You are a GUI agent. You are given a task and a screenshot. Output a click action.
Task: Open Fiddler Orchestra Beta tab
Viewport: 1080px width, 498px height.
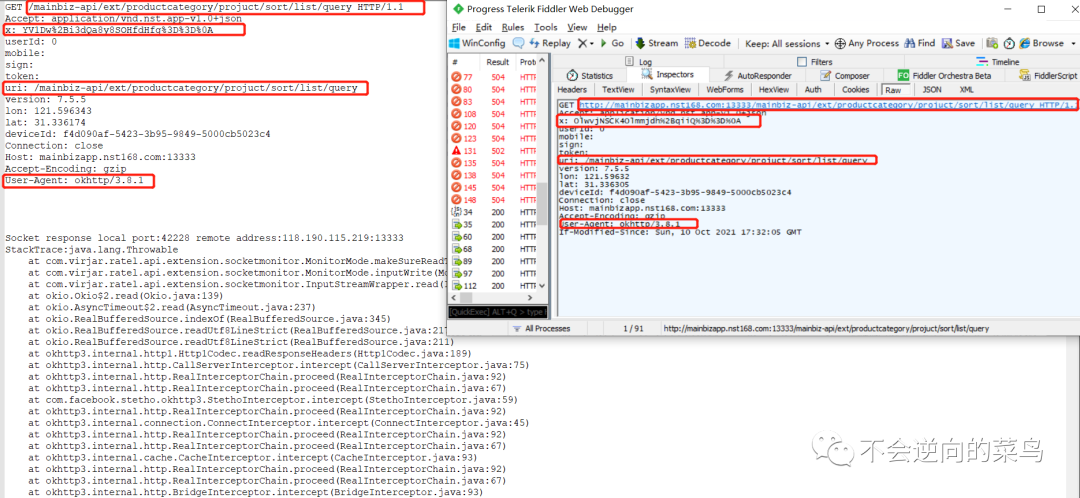tap(944, 76)
